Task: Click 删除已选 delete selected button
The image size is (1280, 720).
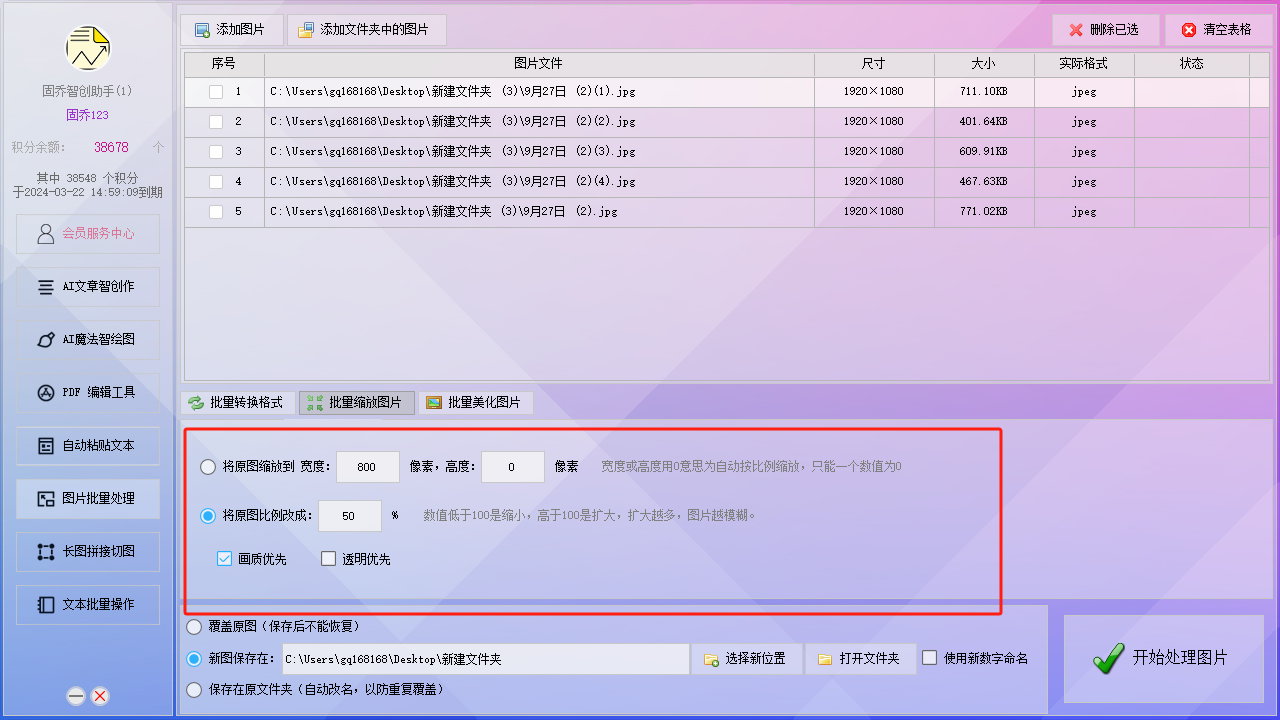Action: (1106, 30)
